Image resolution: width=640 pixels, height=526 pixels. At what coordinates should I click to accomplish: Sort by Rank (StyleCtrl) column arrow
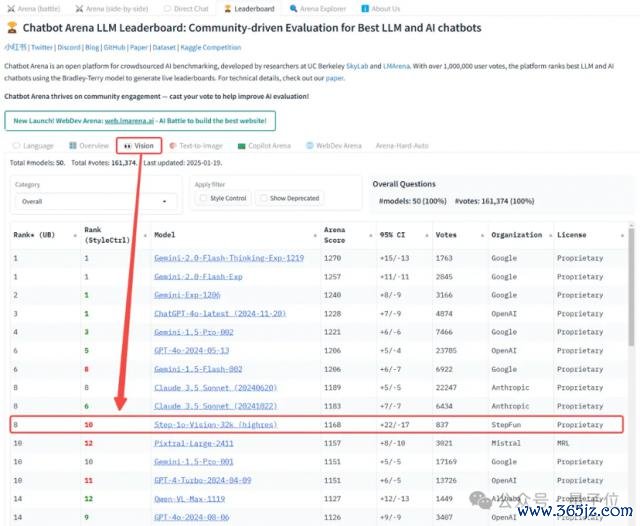145,235
